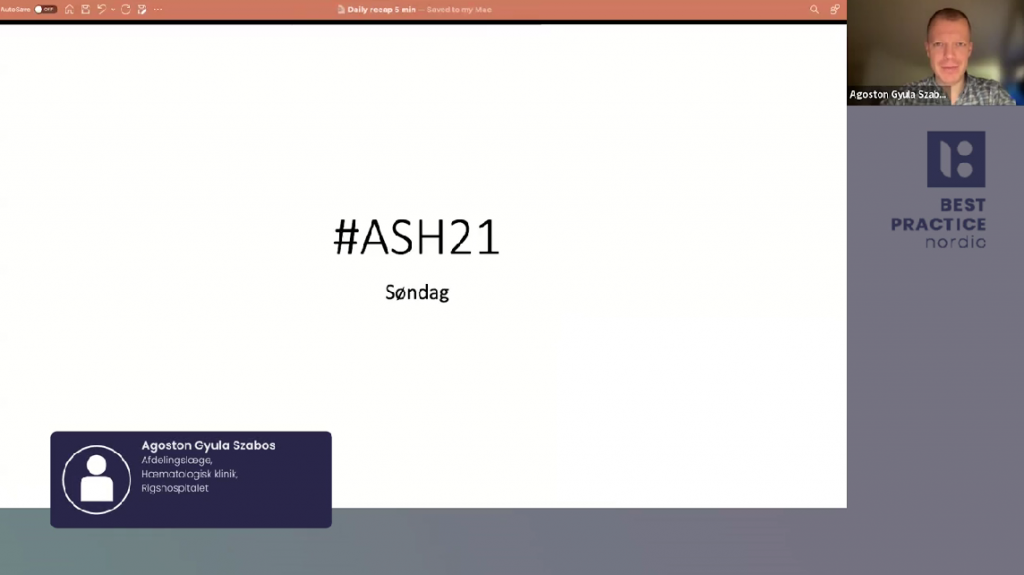Toggle the AutoSave switch
Screen dimensions: 1024x575
(x=45, y=9)
